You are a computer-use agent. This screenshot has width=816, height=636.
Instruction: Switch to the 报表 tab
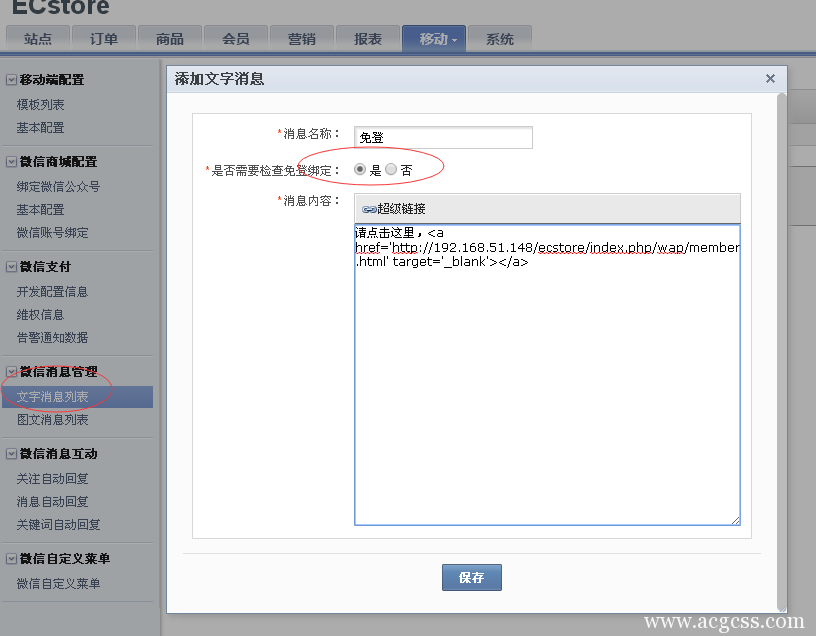click(368, 39)
